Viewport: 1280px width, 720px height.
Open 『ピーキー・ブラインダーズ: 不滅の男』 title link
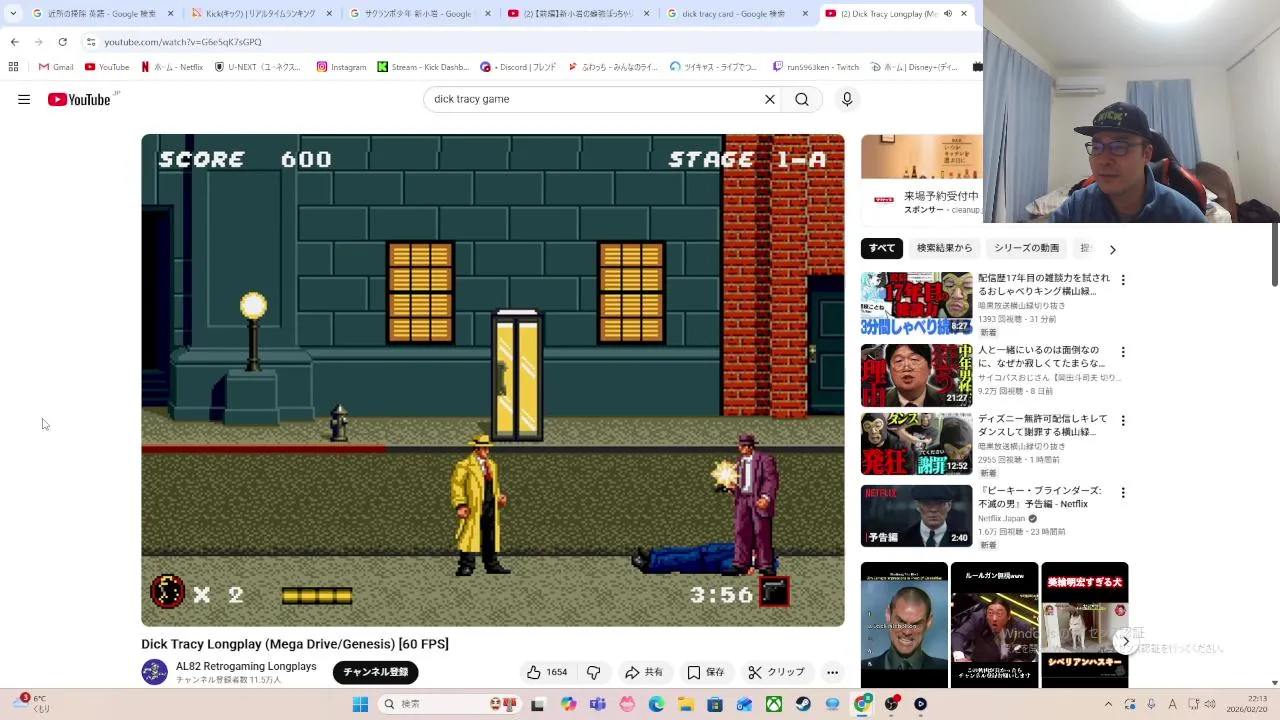pos(1040,497)
